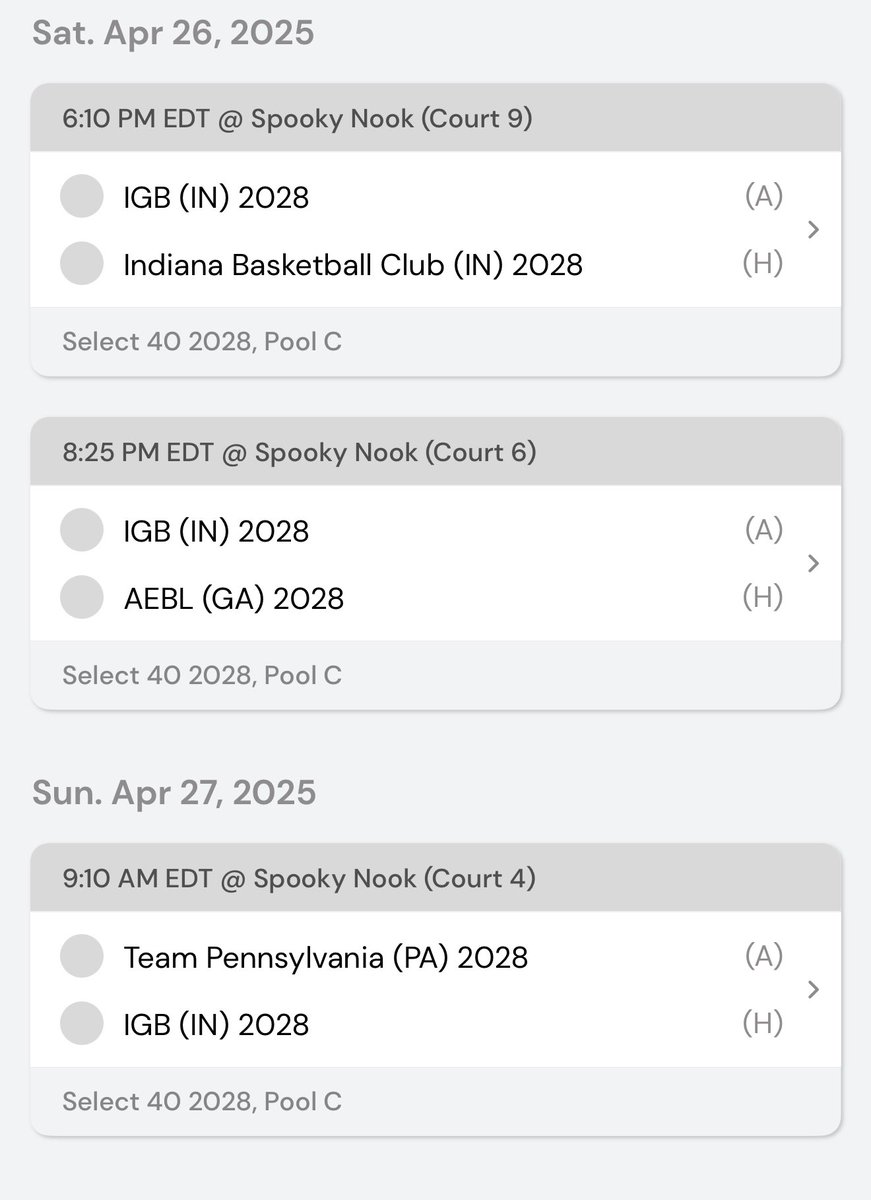Screen dimensions: 871x1200
Task: Expand the 9:10 AM Sunday game chevron
Action: [813, 990]
